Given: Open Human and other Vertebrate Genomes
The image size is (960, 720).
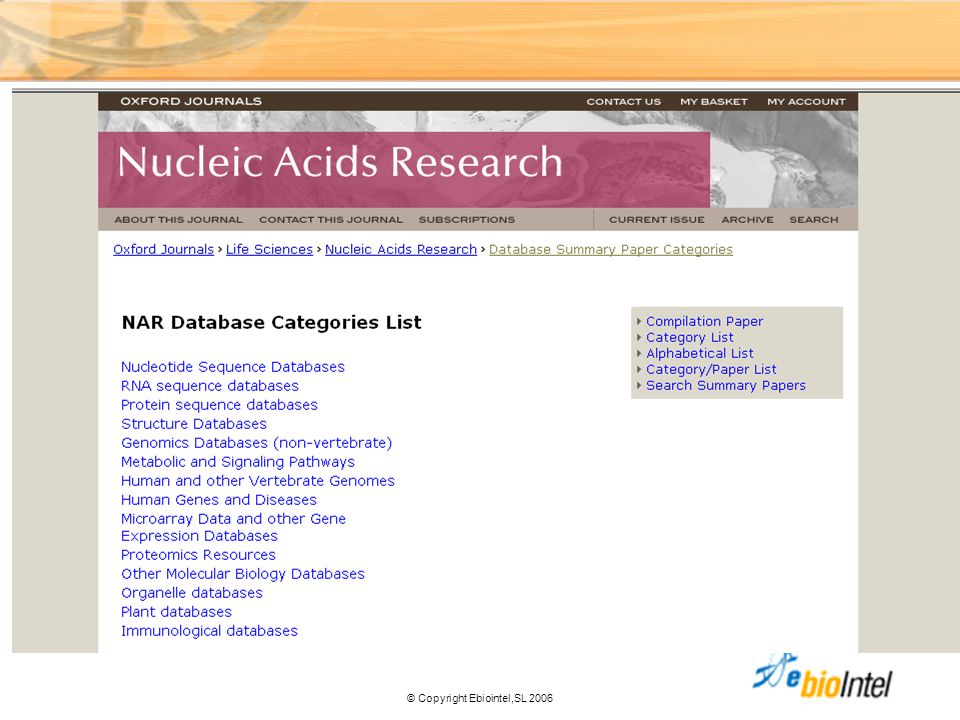Looking at the screenshot, I should [x=258, y=481].
